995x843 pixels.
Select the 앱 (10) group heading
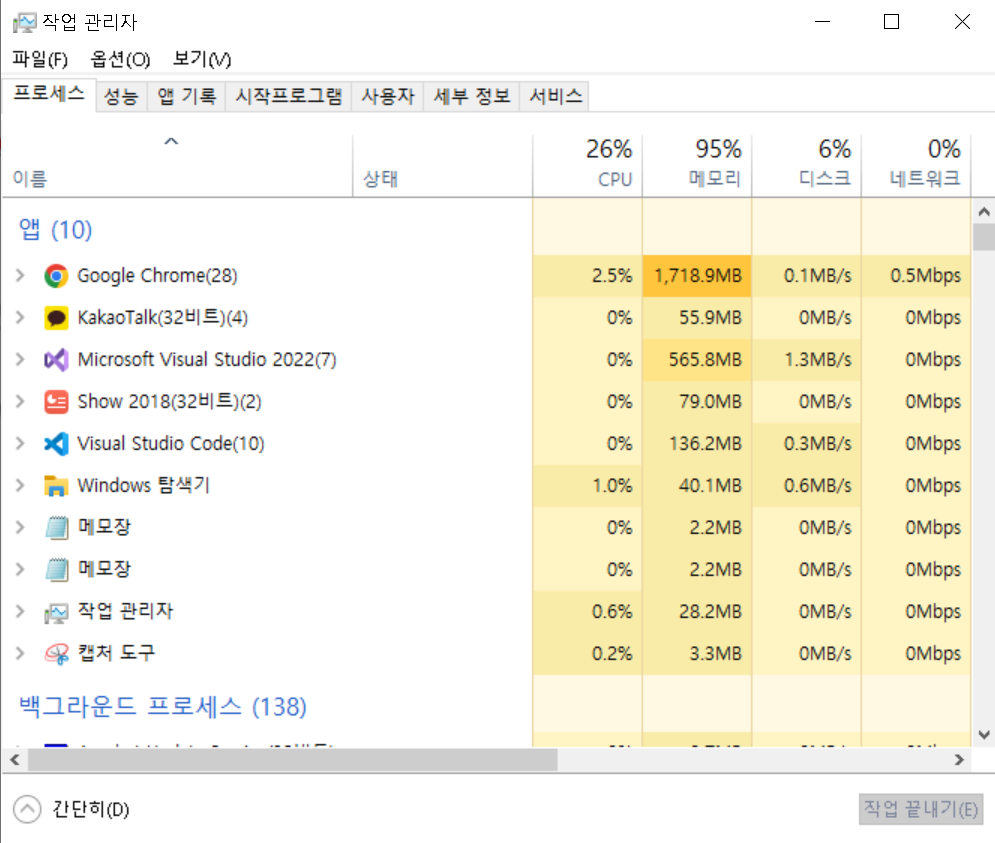(56, 230)
